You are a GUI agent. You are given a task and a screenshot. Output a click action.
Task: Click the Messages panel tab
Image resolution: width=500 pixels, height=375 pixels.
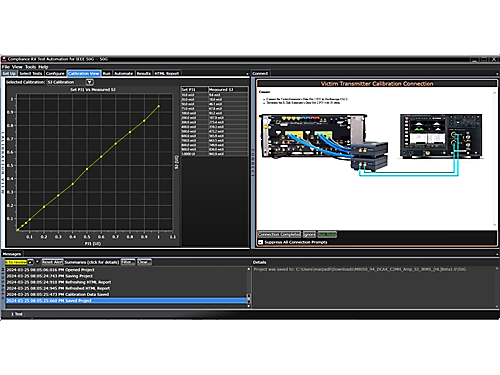click(12, 254)
